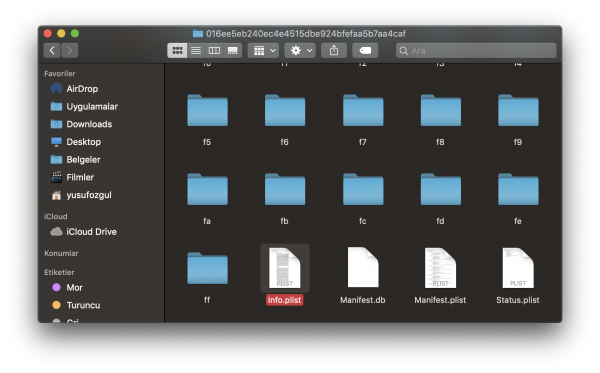This screenshot has width=600, height=373.
Task: Select the fe folder icon
Action: pos(518,189)
